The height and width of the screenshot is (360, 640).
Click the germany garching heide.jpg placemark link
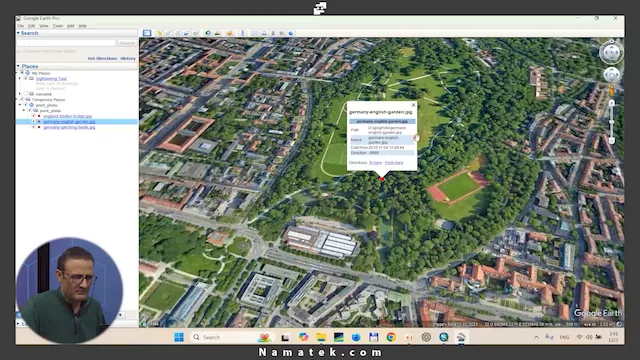click(69, 127)
